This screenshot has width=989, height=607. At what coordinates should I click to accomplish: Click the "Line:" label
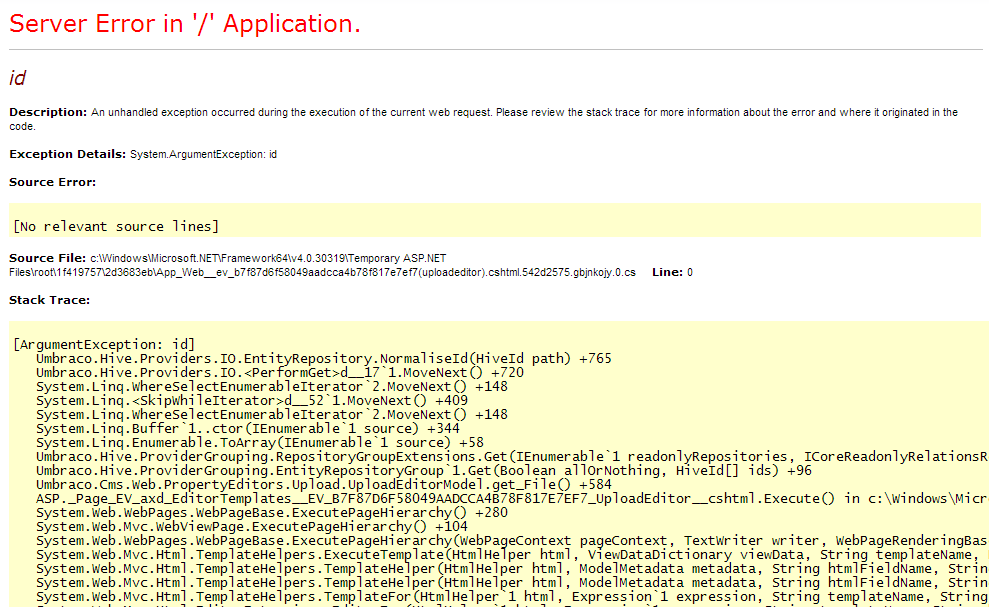click(667, 273)
